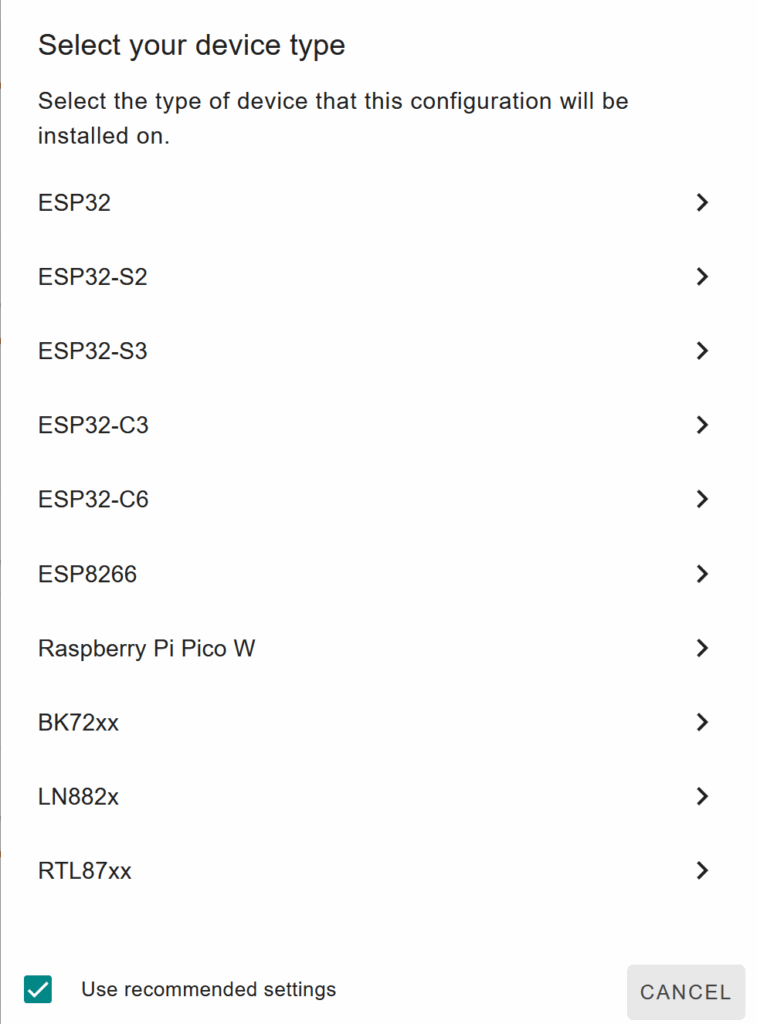Click the chevron beside LN882x
The image size is (757, 1024).
tap(702, 797)
